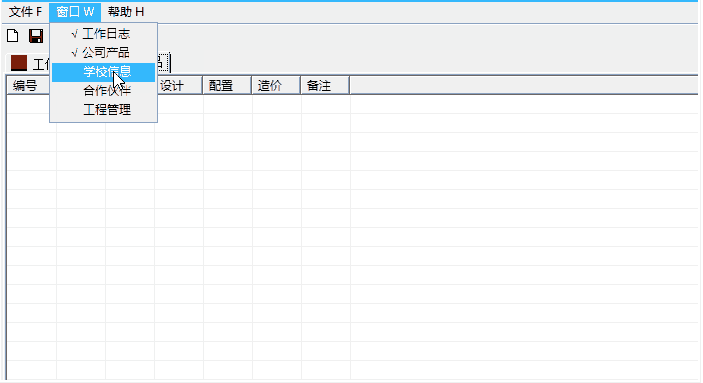Click the 编号 column header
The width and height of the screenshot is (703, 383).
(x=28, y=85)
